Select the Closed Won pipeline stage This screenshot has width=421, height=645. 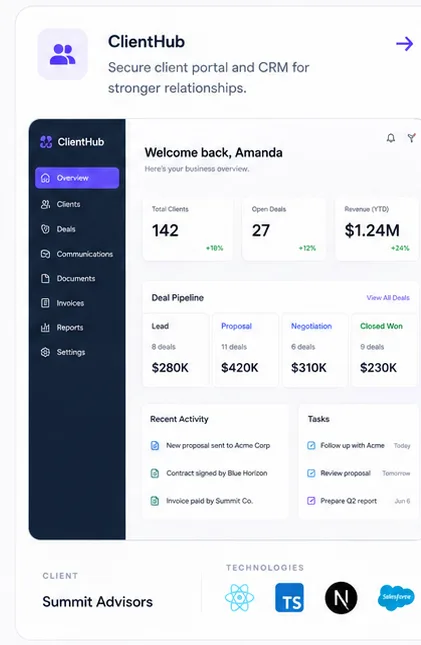pyautogui.click(x=384, y=350)
